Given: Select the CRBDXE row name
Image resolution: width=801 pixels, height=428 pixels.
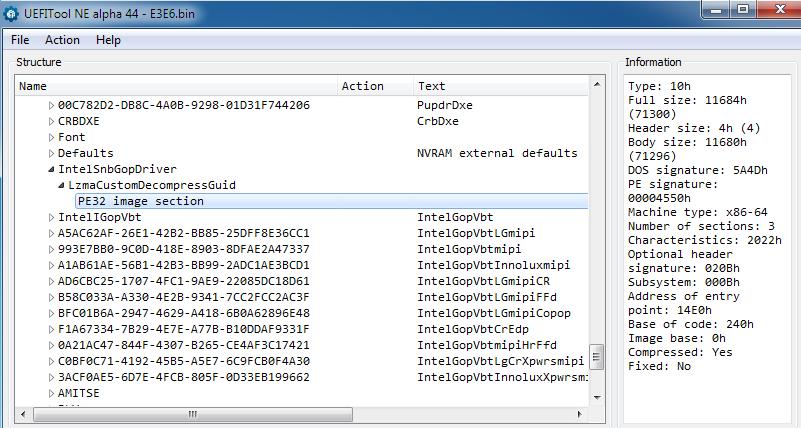Looking at the screenshot, I should coord(79,121).
